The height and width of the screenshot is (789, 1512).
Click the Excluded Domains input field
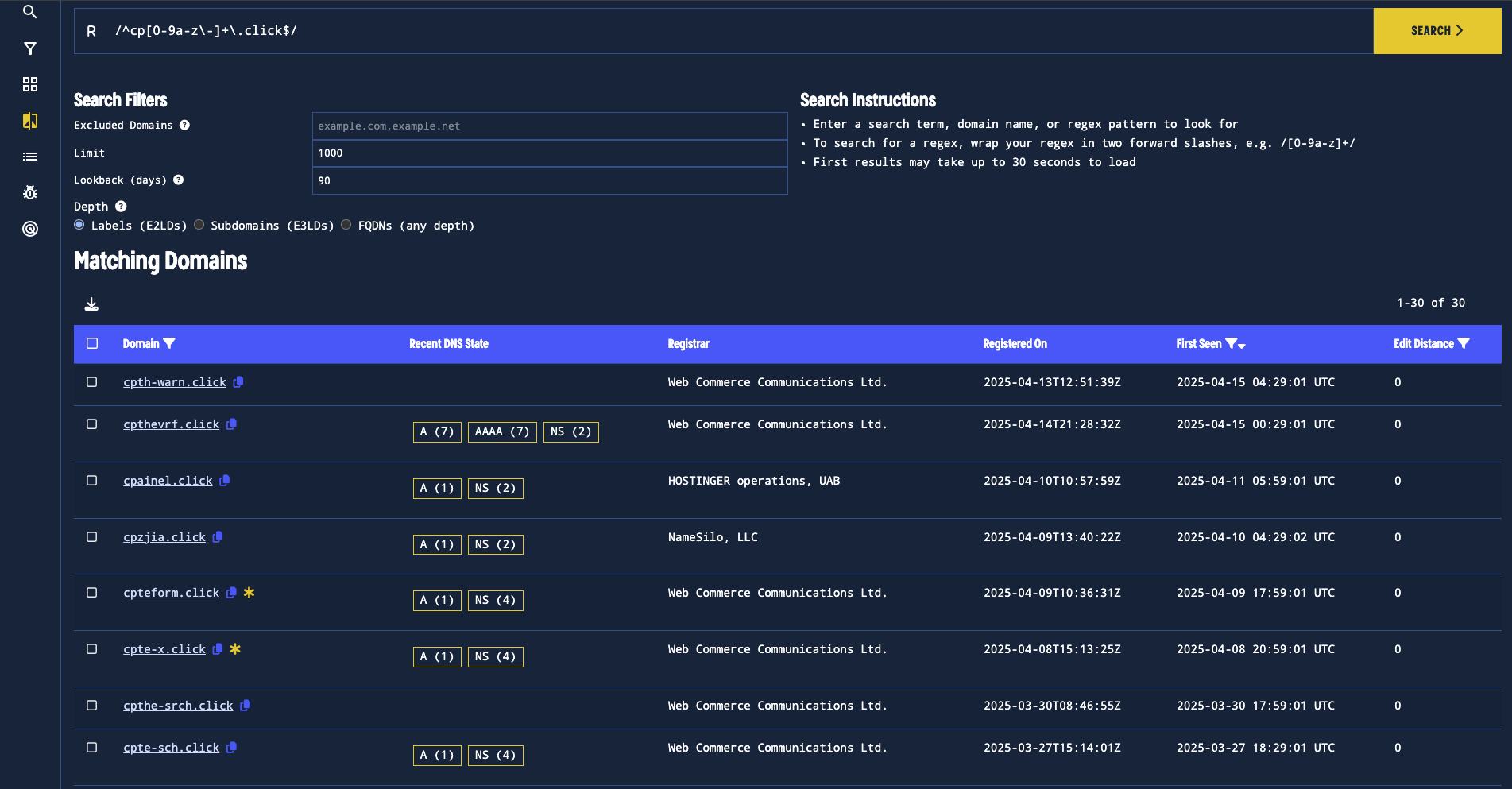tap(549, 126)
